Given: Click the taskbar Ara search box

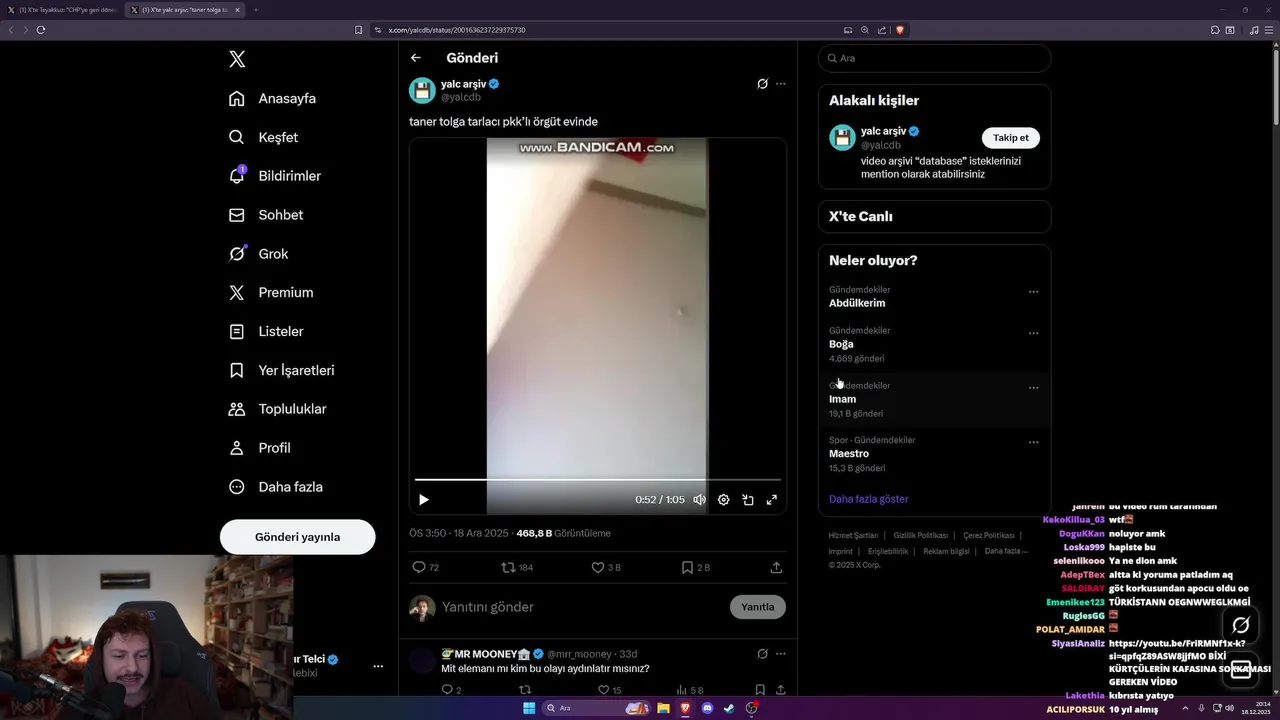Looking at the screenshot, I should 597,708.
